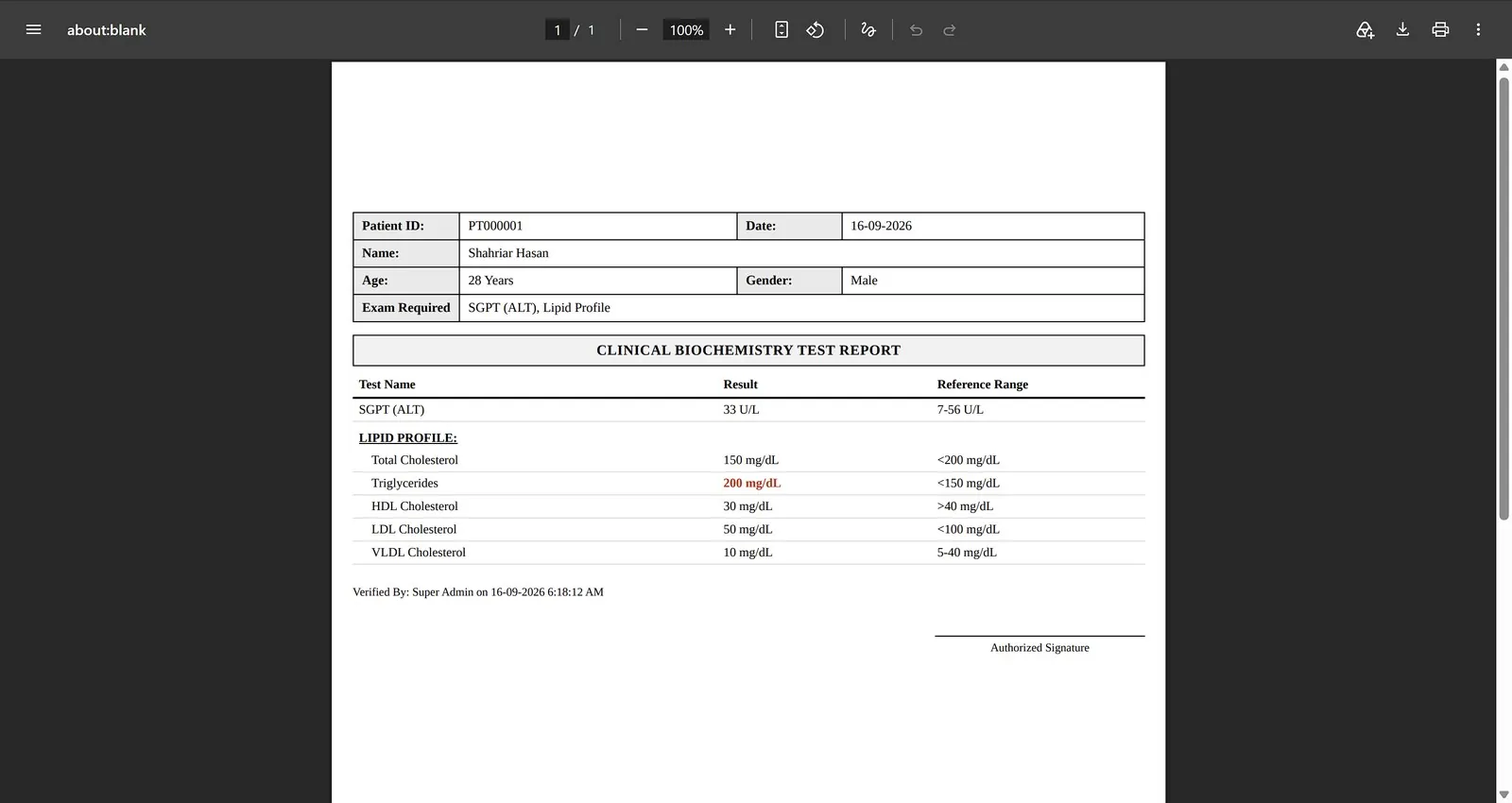Click the scrollbar down arrow
The image size is (1512, 803).
tap(1503, 794)
